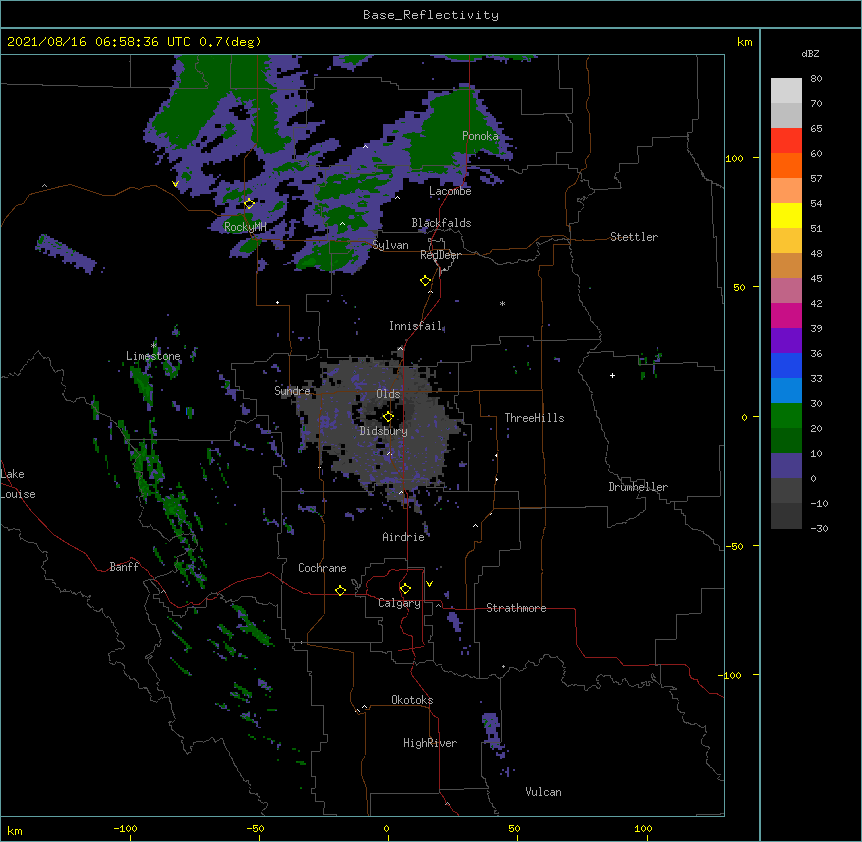This screenshot has width=862, height=842.
Task: Click the Sylvan town label
Action: 390,245
